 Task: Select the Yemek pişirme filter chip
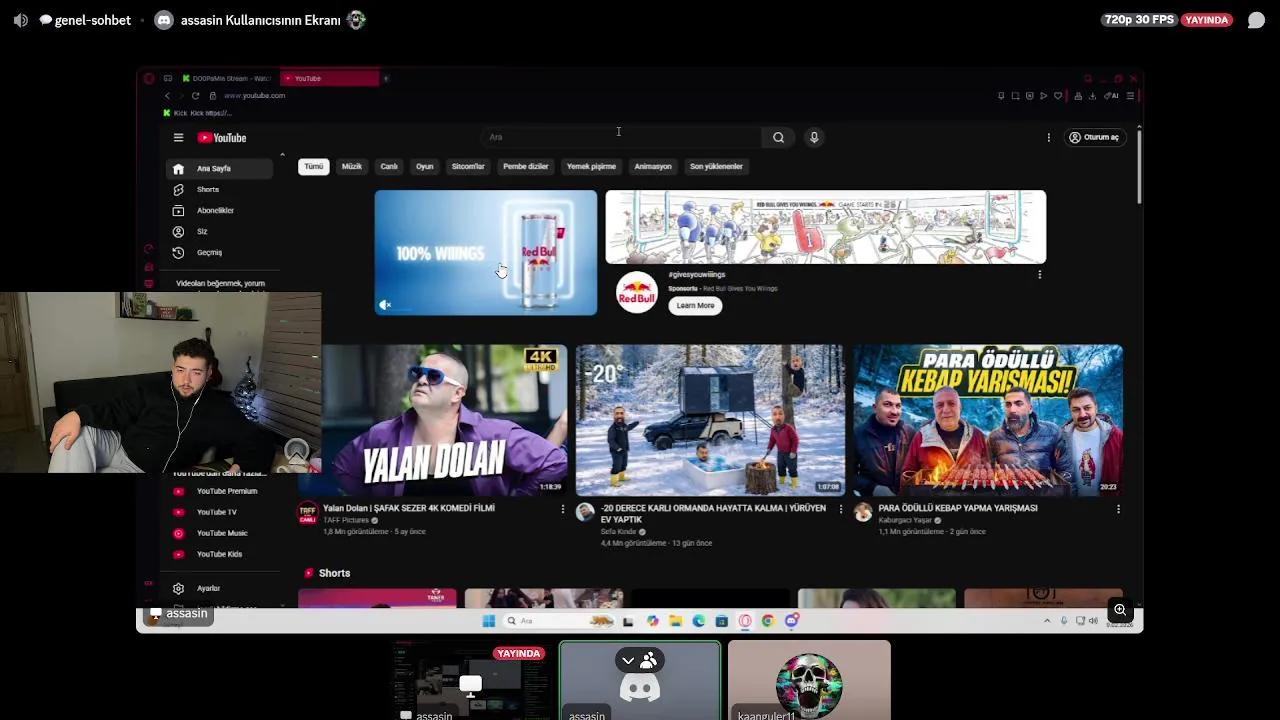(591, 166)
